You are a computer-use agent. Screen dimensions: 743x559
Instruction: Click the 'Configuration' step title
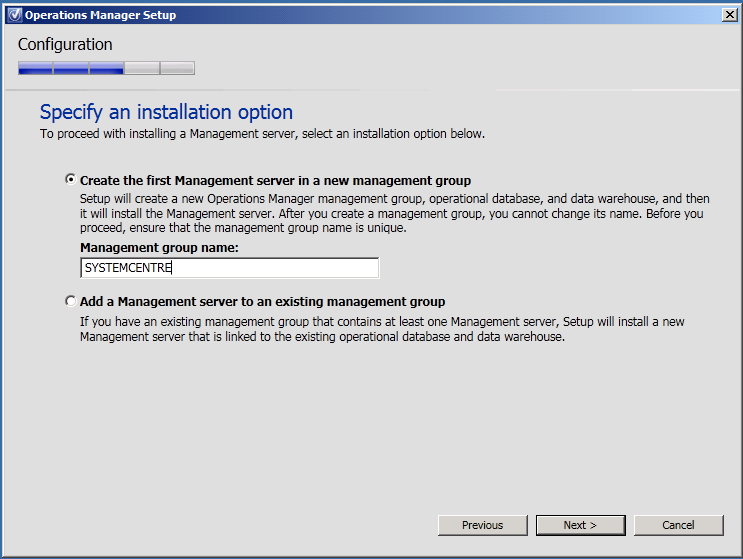click(65, 45)
